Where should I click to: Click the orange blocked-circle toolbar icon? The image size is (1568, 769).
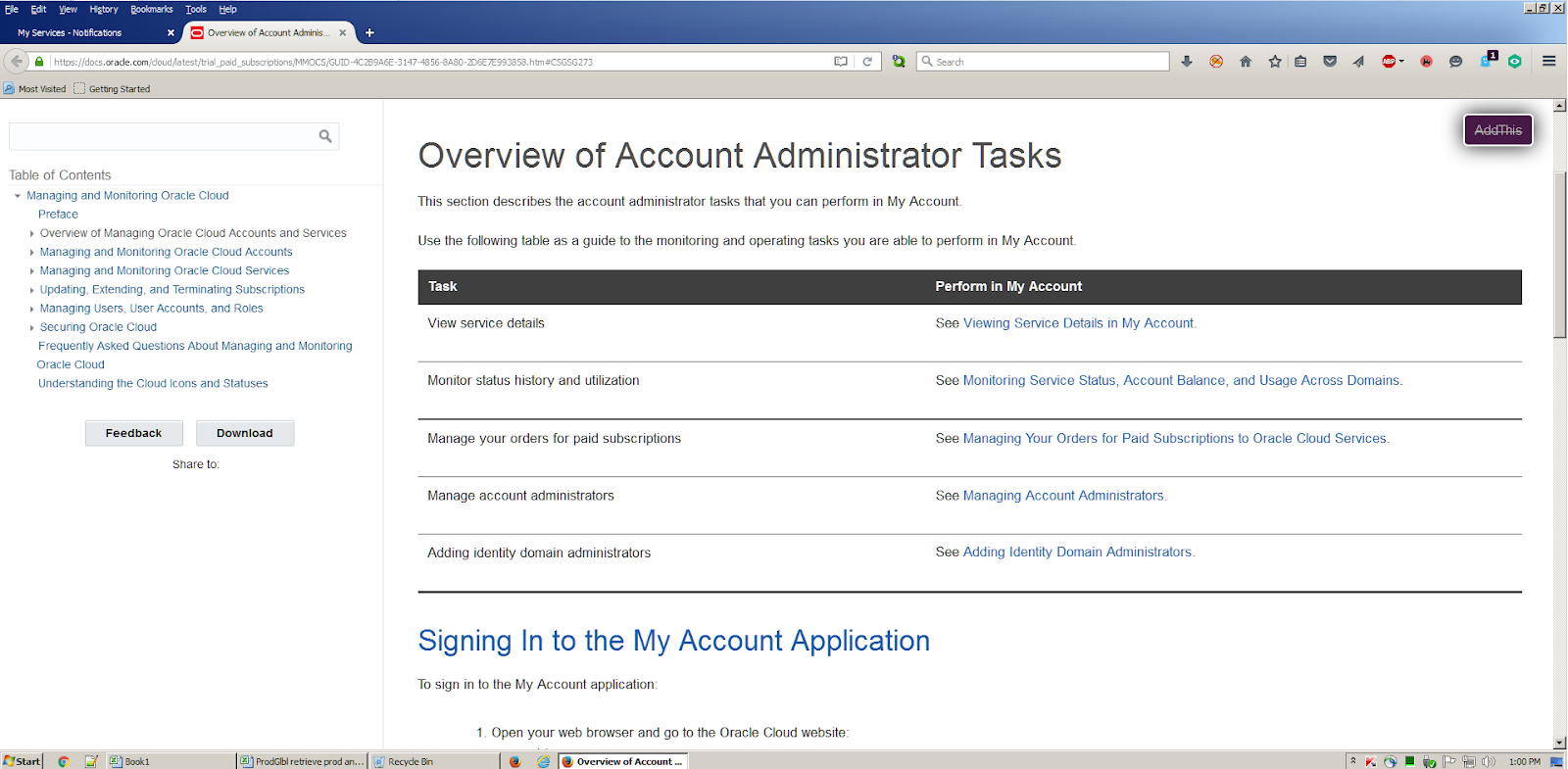tap(1216, 61)
